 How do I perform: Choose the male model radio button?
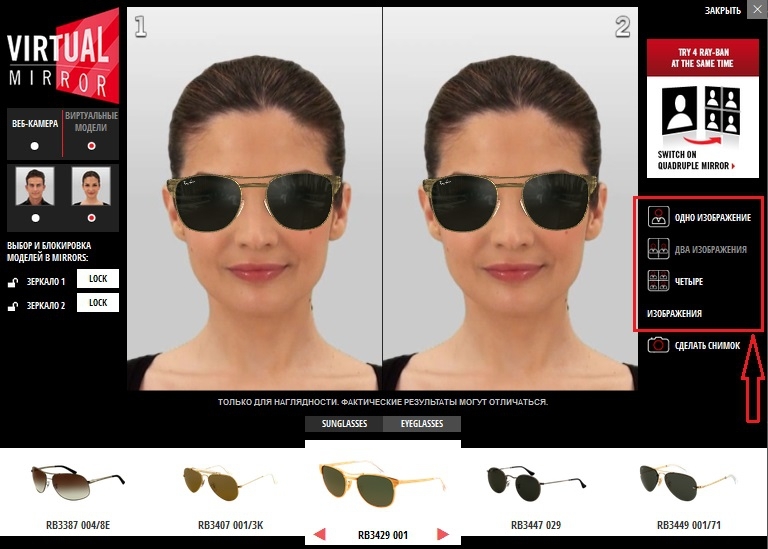[x=35, y=217]
